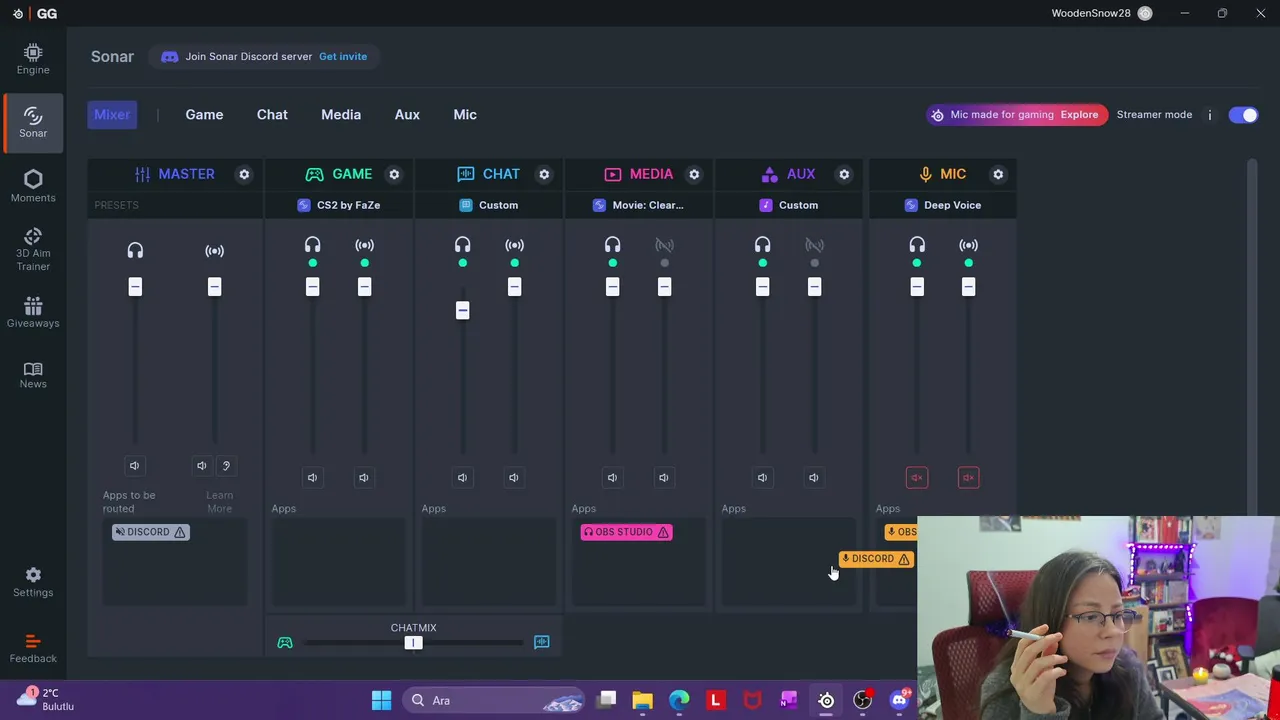The image size is (1280, 720).
Task: Click the streamer mode info icon
Action: (1209, 115)
